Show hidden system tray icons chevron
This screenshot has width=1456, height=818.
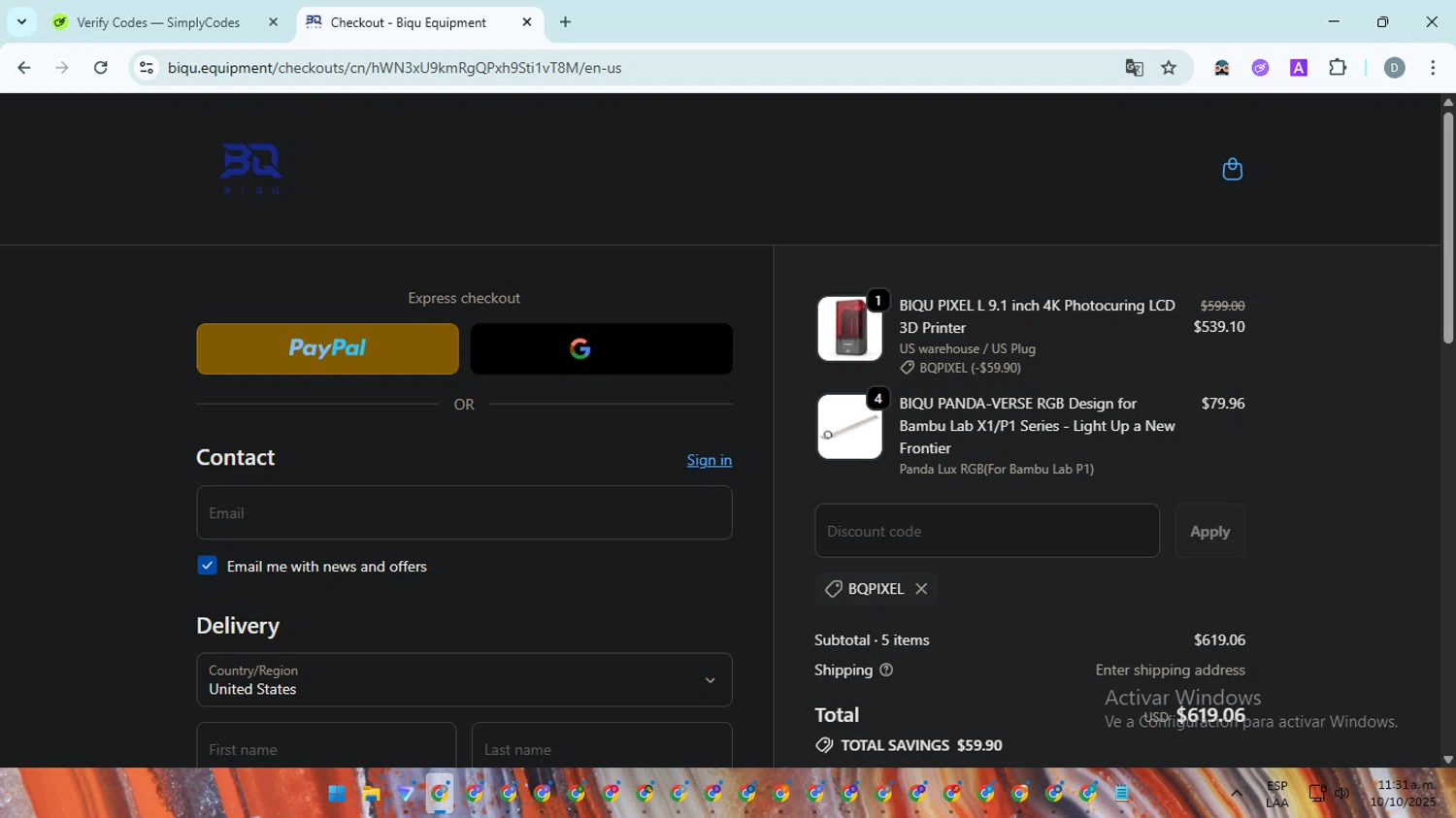pos(1237,794)
